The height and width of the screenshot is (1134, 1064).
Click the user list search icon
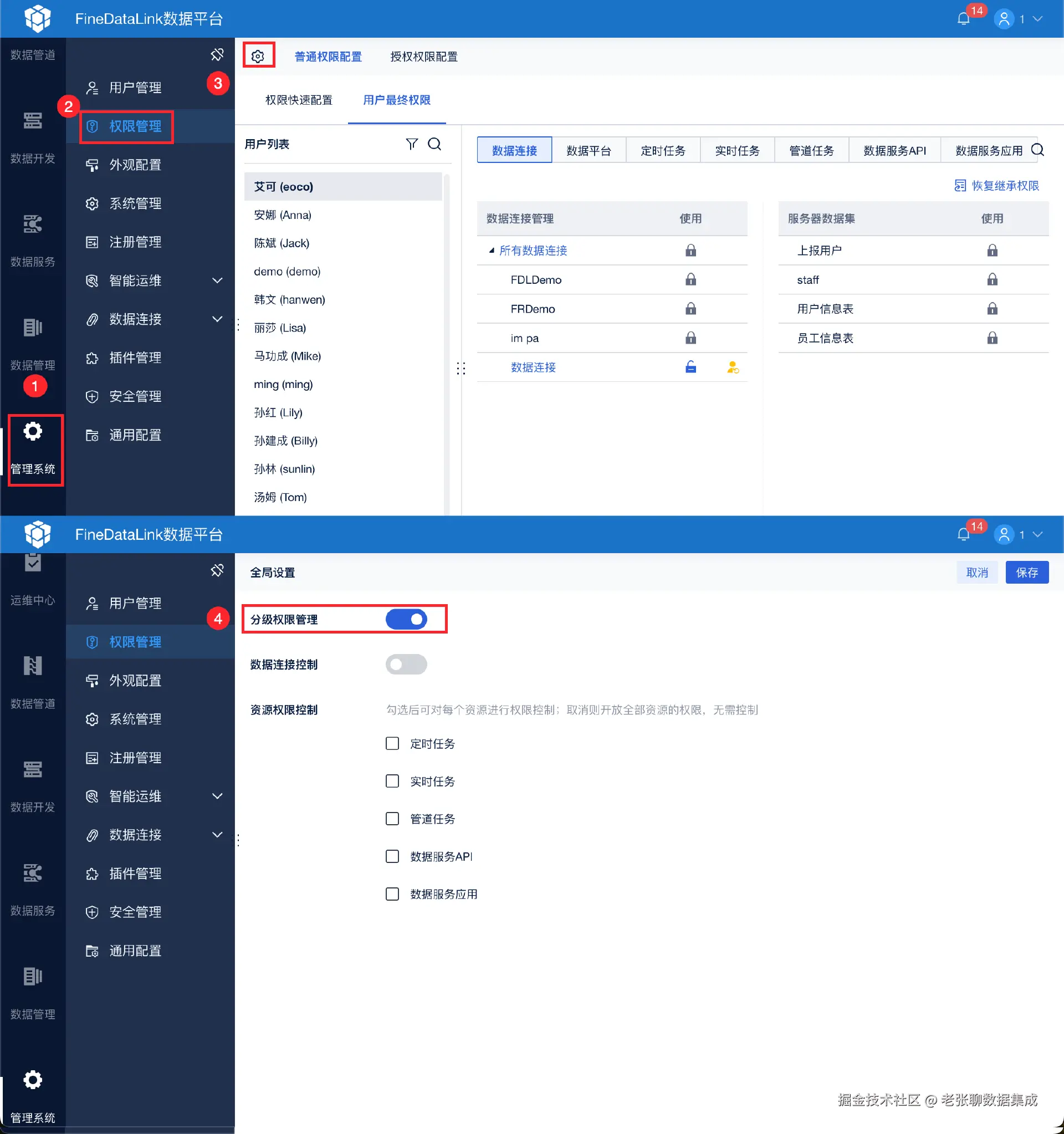[x=434, y=144]
